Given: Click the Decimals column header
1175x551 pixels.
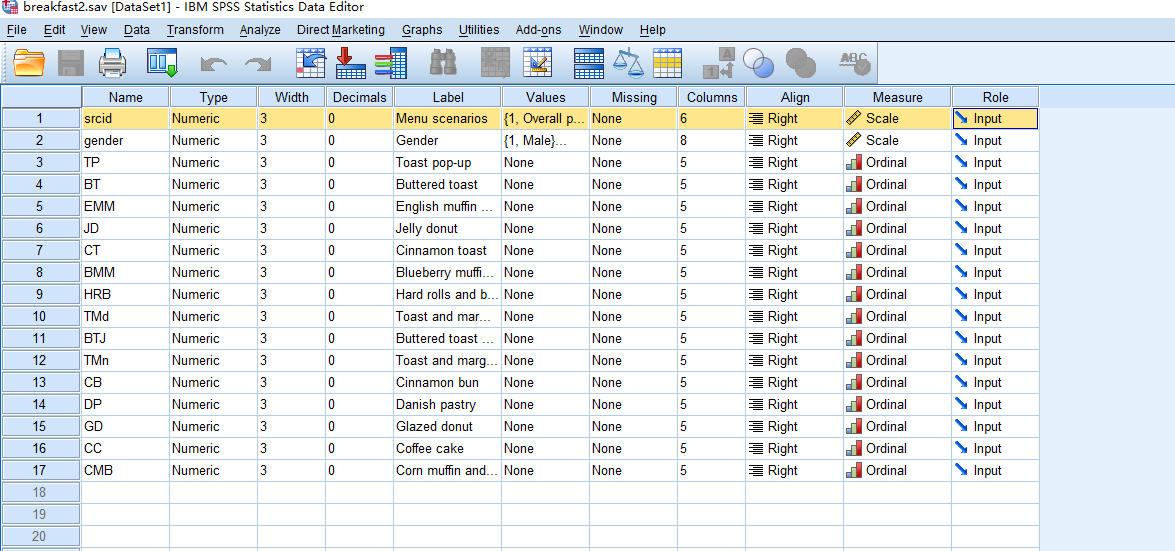Looking at the screenshot, I should click(x=360, y=97).
